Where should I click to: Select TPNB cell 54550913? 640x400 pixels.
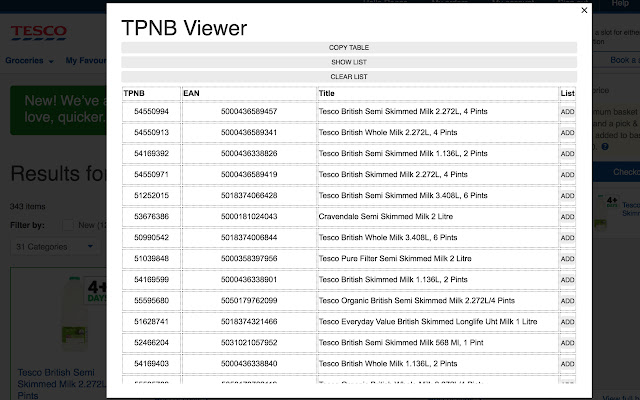151,133
